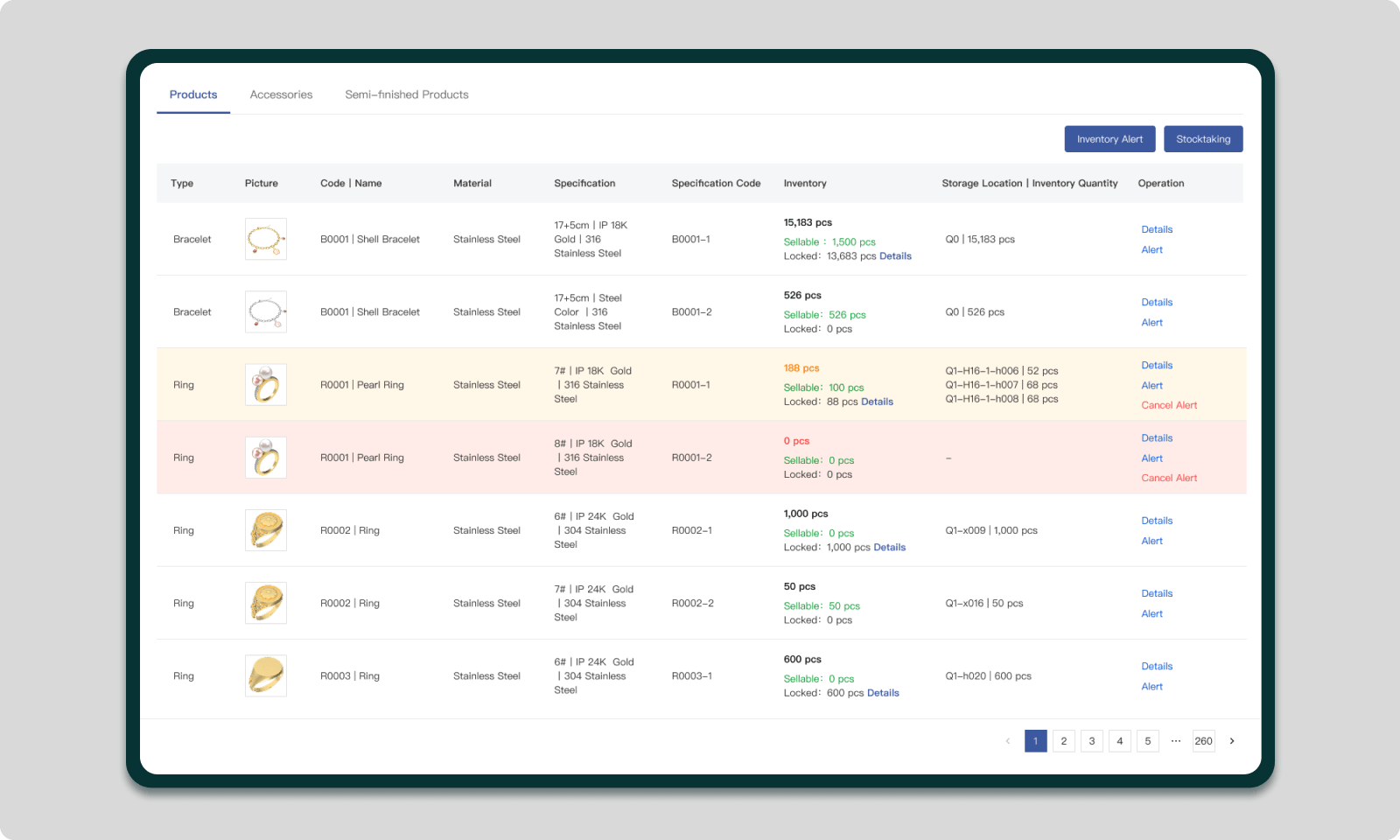Open locked stock Details for 13,683 pcs
The image size is (1400, 840).
895,256
